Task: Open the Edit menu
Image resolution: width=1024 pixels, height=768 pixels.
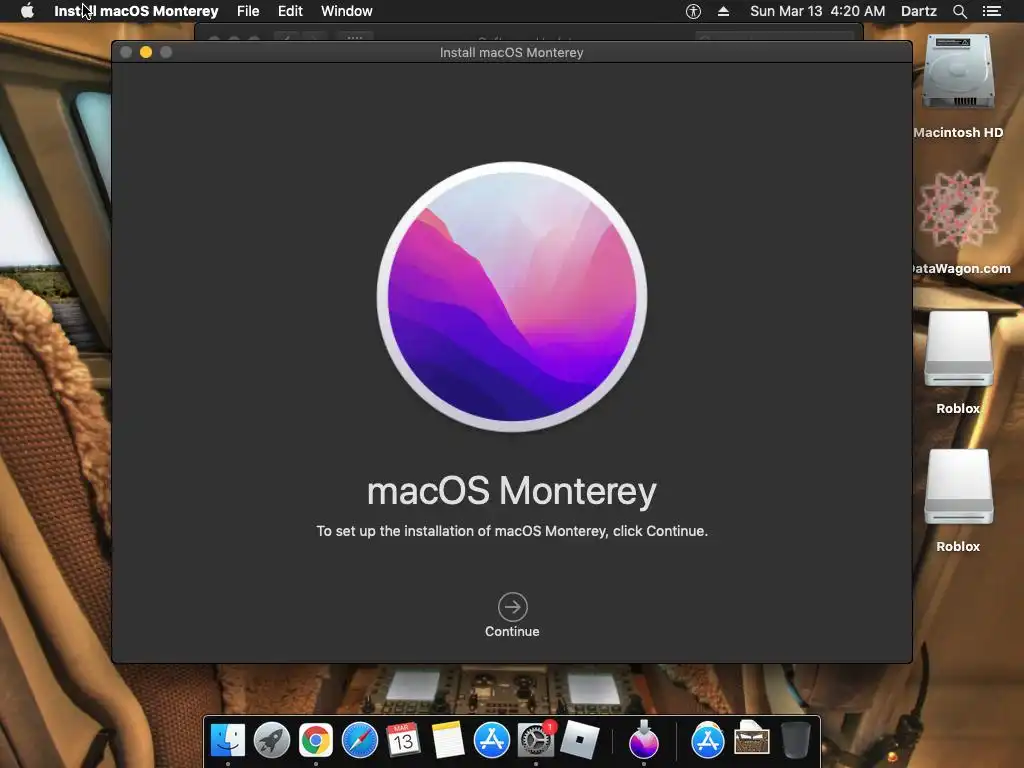Action: pyautogui.click(x=290, y=11)
